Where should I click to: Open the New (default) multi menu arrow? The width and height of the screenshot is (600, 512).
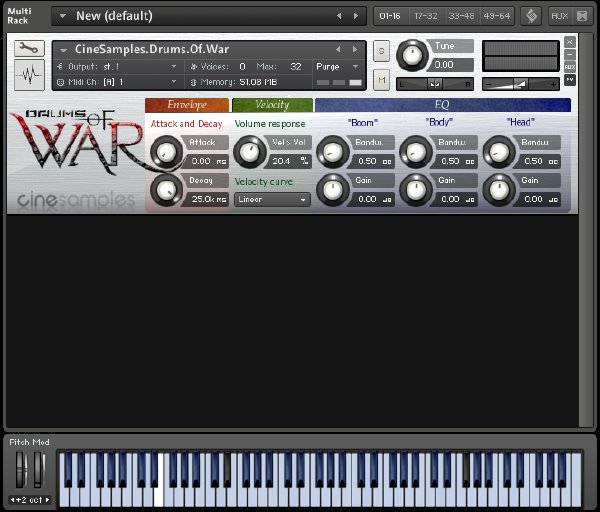(63, 16)
